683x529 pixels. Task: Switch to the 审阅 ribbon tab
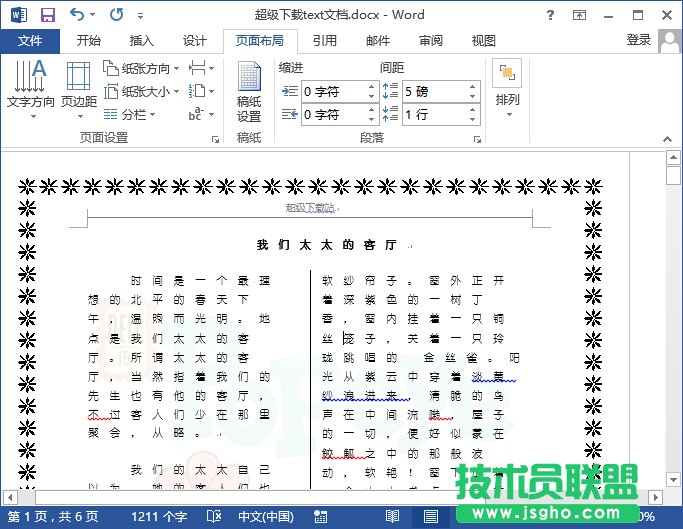(431, 41)
